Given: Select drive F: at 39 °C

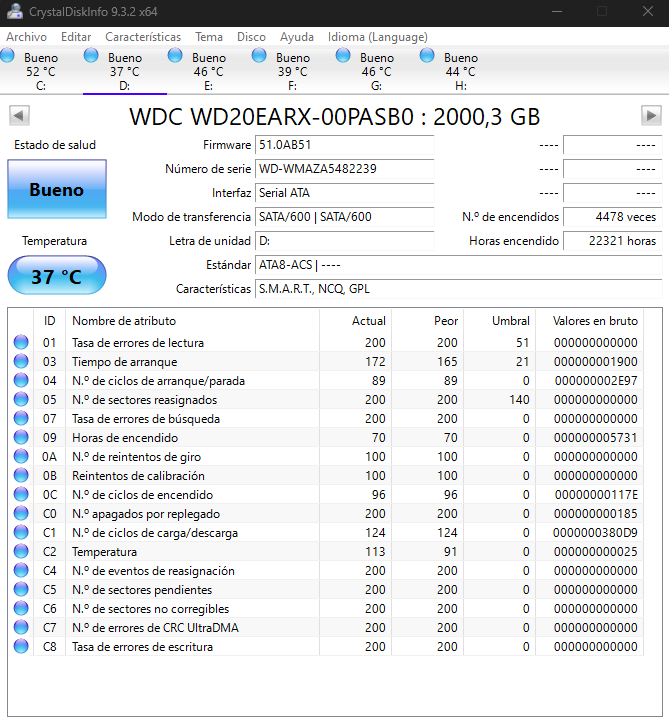Looking at the screenshot, I should [x=292, y=70].
